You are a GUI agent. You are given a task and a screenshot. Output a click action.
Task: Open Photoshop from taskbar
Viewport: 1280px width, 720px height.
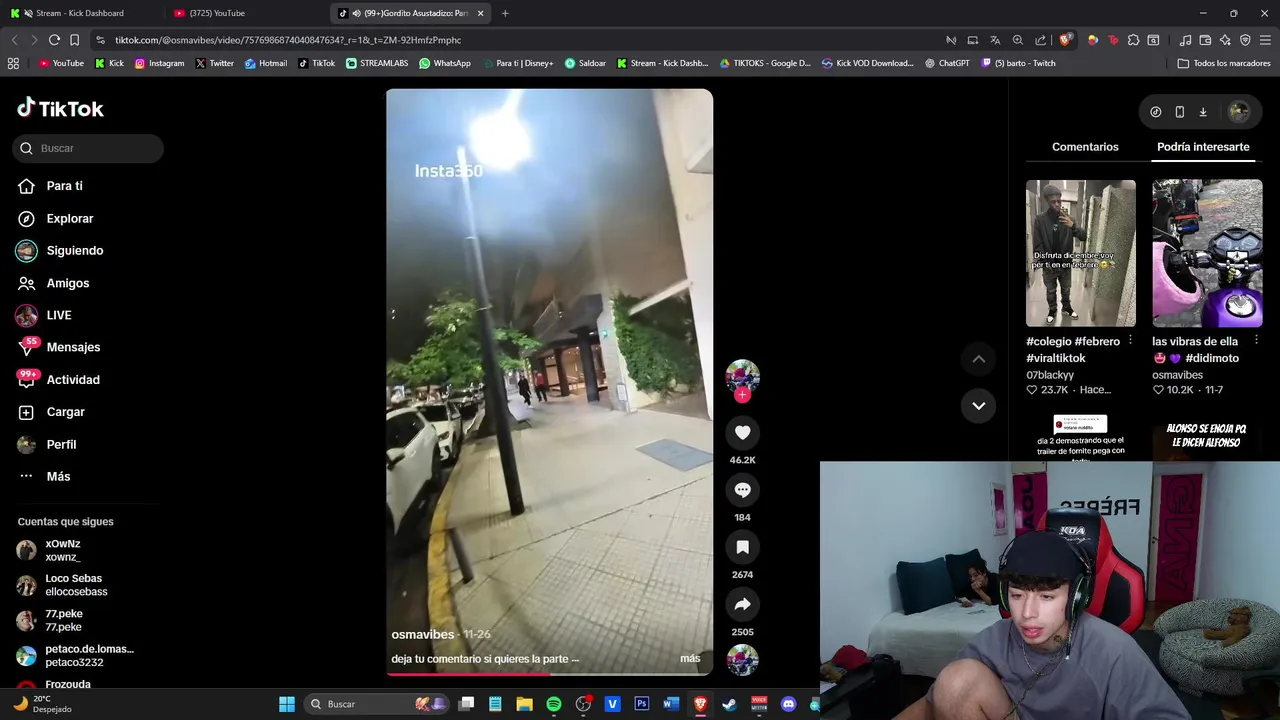pyautogui.click(x=642, y=704)
